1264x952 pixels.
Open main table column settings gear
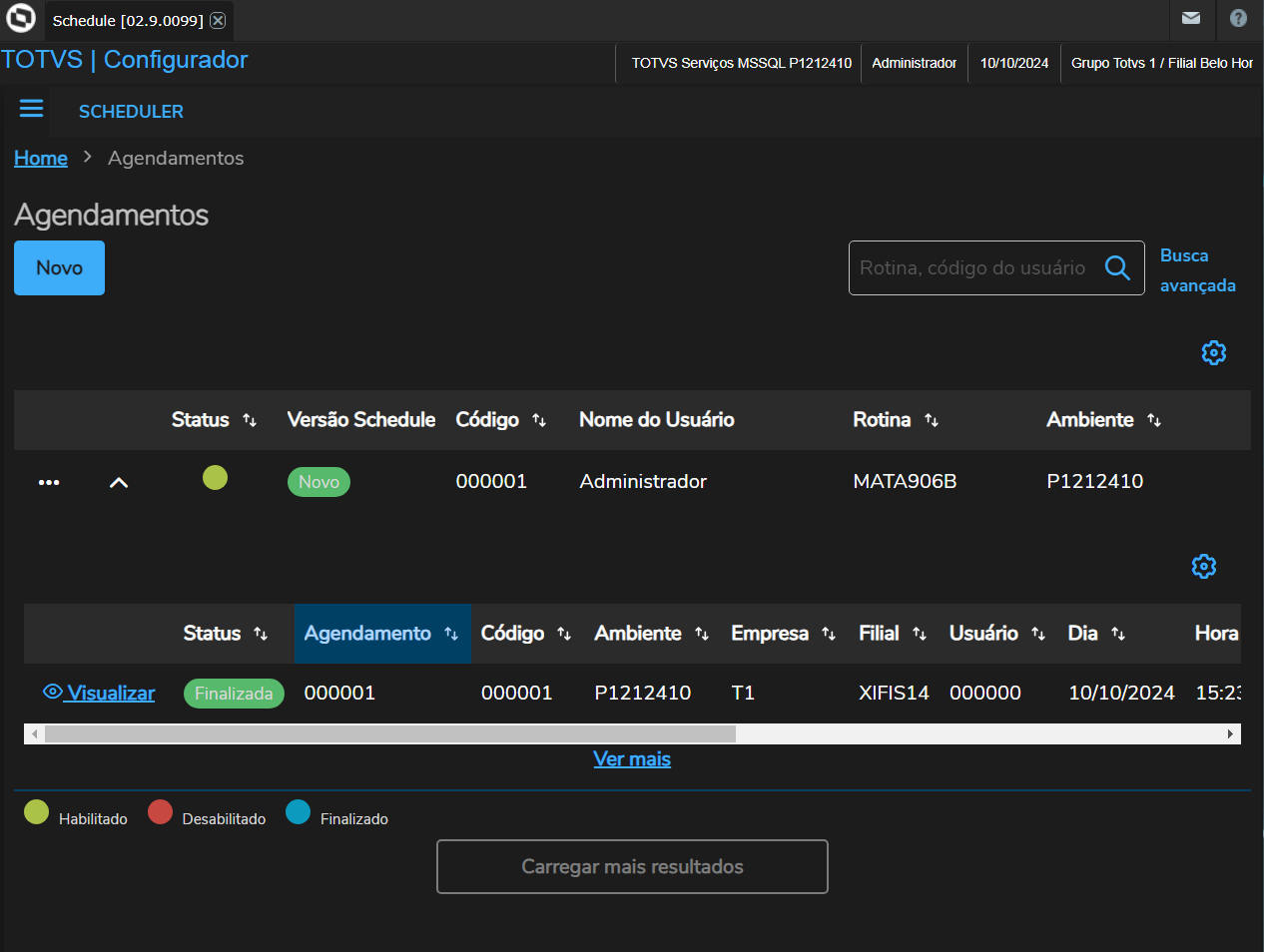[x=1213, y=352]
